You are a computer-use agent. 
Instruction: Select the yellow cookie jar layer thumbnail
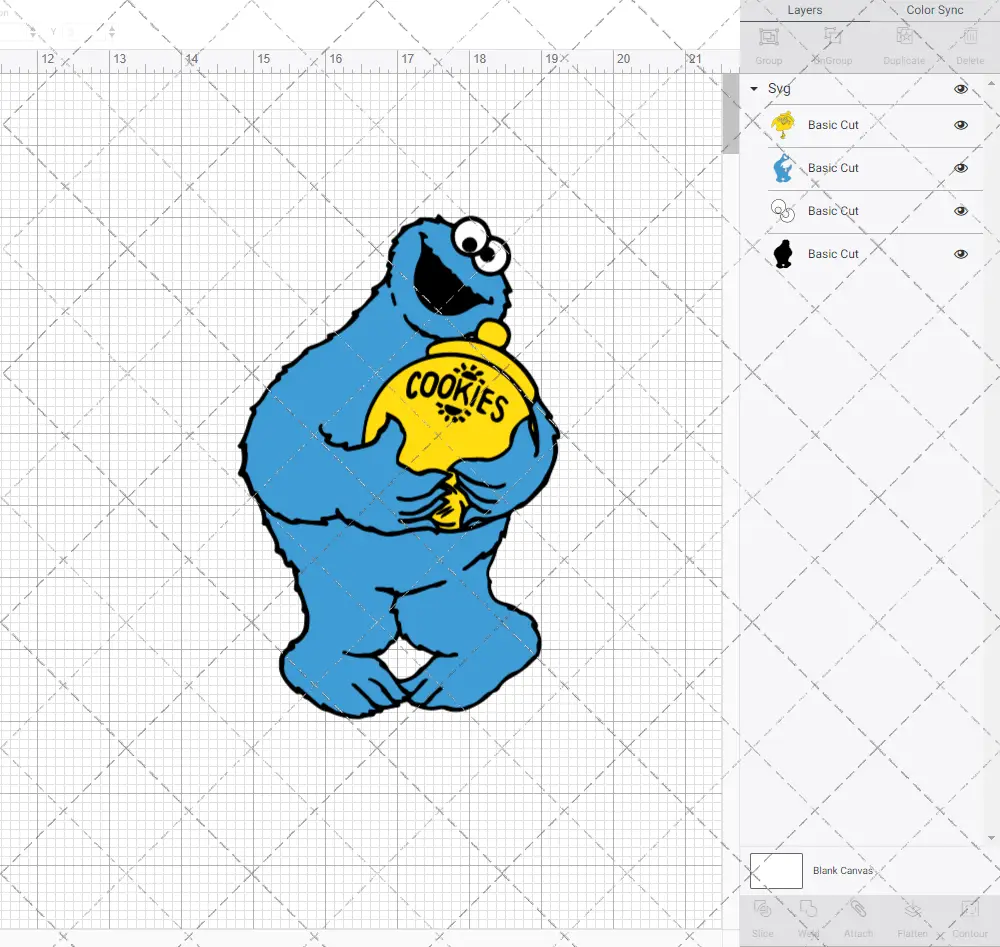click(783, 125)
